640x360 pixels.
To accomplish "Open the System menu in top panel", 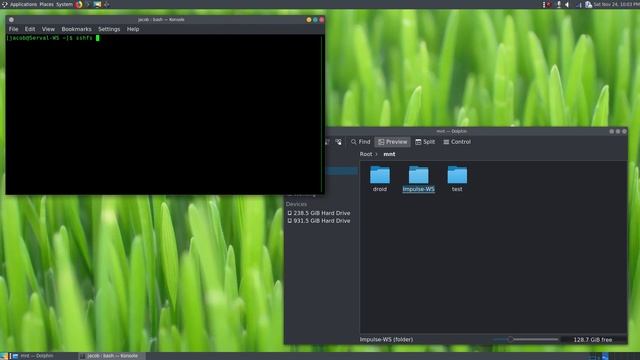I will click(x=64, y=4).
